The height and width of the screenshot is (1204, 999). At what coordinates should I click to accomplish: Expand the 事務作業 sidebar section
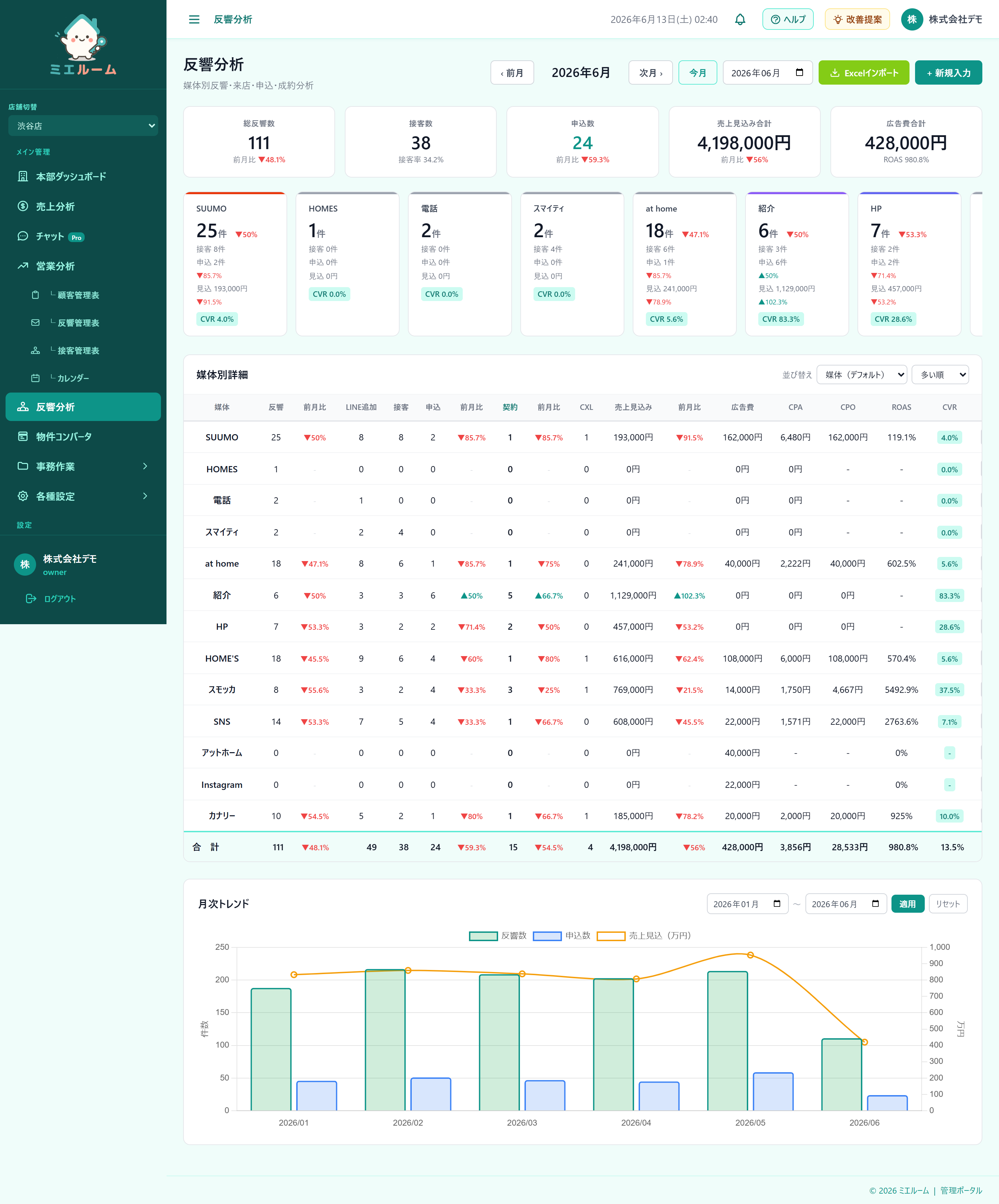pyautogui.click(x=83, y=467)
